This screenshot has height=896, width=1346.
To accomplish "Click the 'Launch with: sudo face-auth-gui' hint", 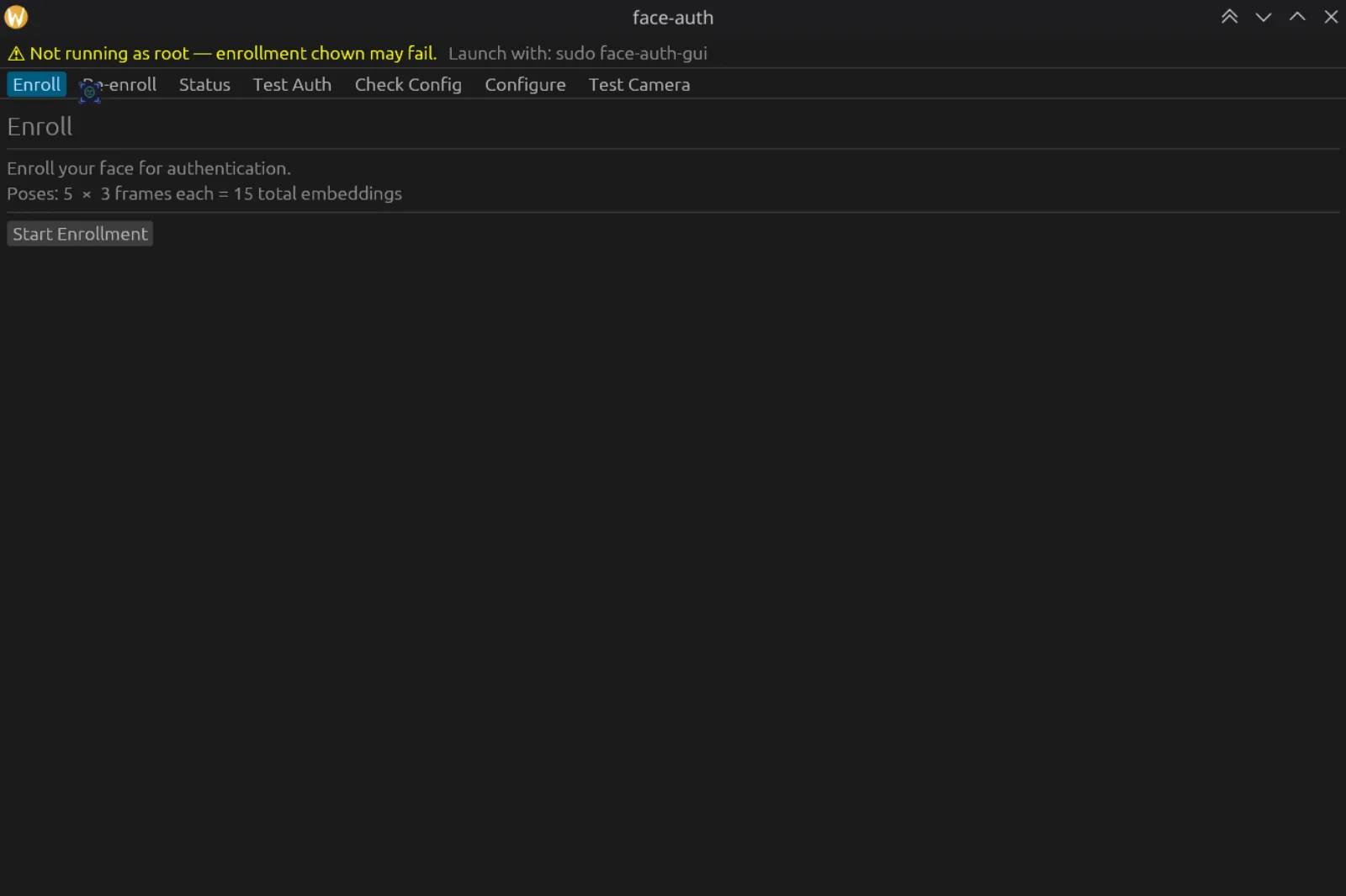I will click(577, 54).
